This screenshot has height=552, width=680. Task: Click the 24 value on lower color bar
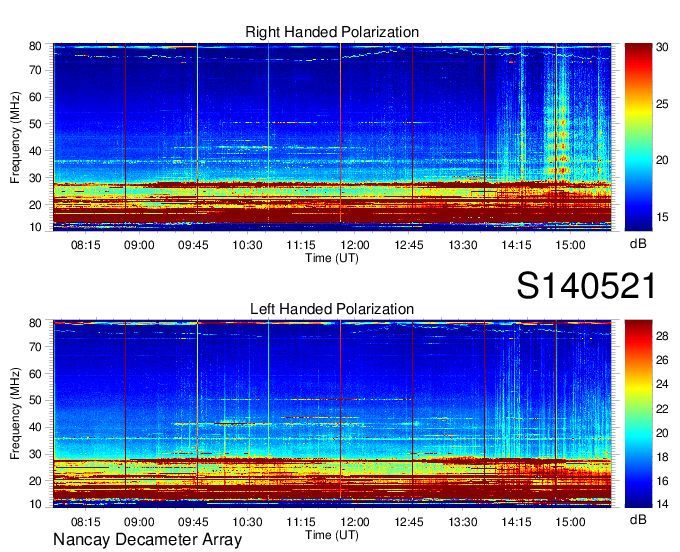pyautogui.click(x=662, y=384)
